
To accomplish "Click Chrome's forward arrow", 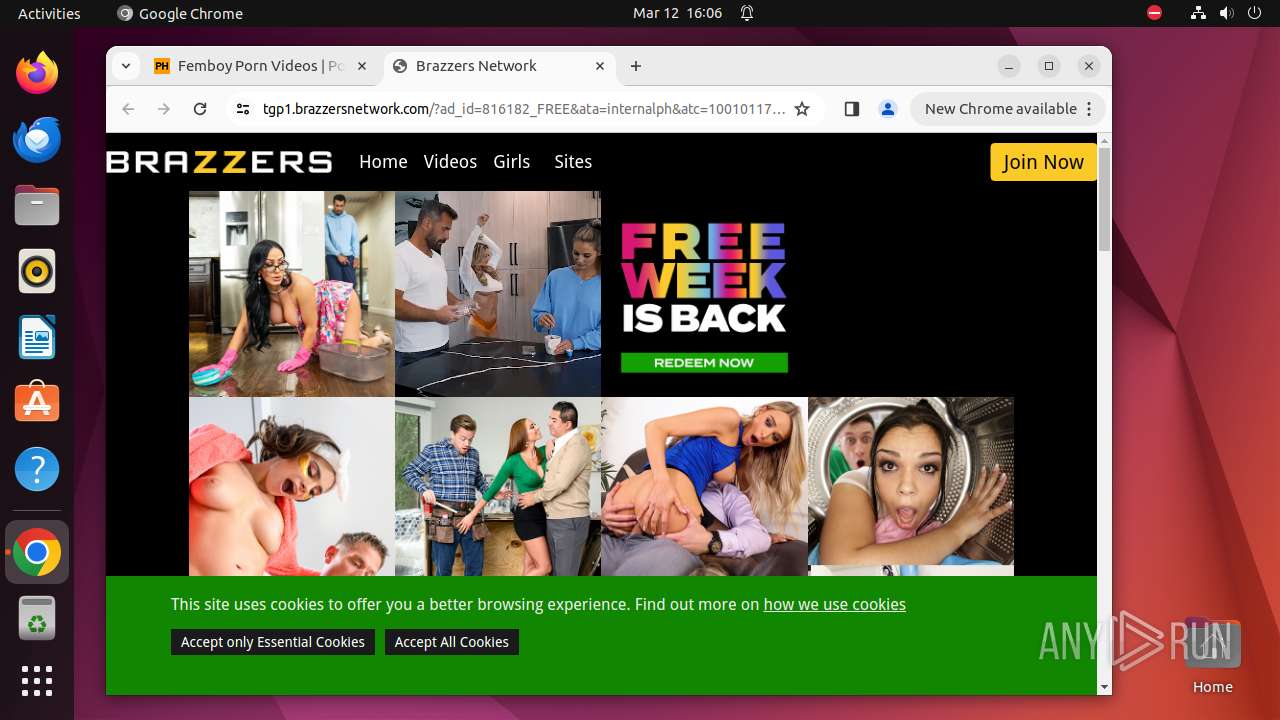I will pos(164,109).
